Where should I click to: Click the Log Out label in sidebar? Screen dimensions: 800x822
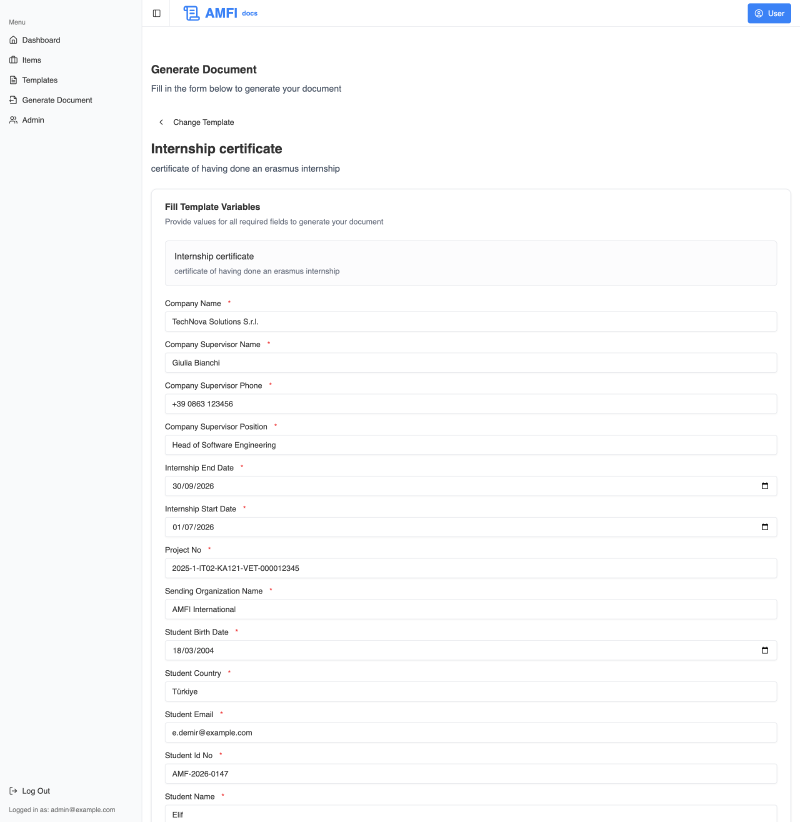tap(36, 791)
